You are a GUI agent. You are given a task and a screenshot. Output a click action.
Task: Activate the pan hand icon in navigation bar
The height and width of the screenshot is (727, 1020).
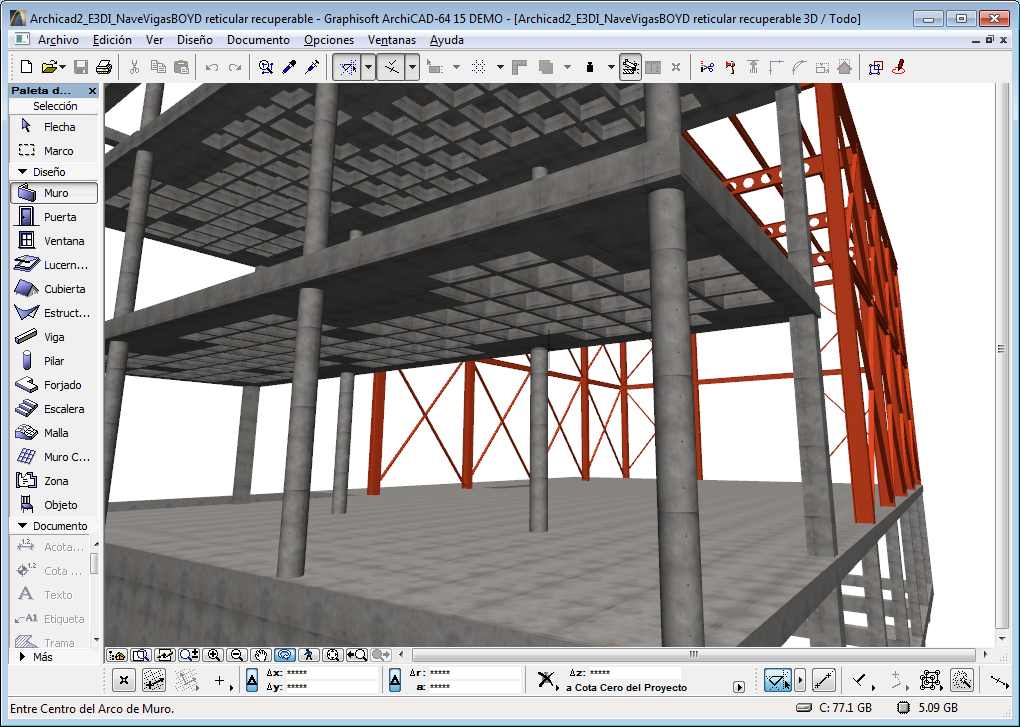pos(261,655)
